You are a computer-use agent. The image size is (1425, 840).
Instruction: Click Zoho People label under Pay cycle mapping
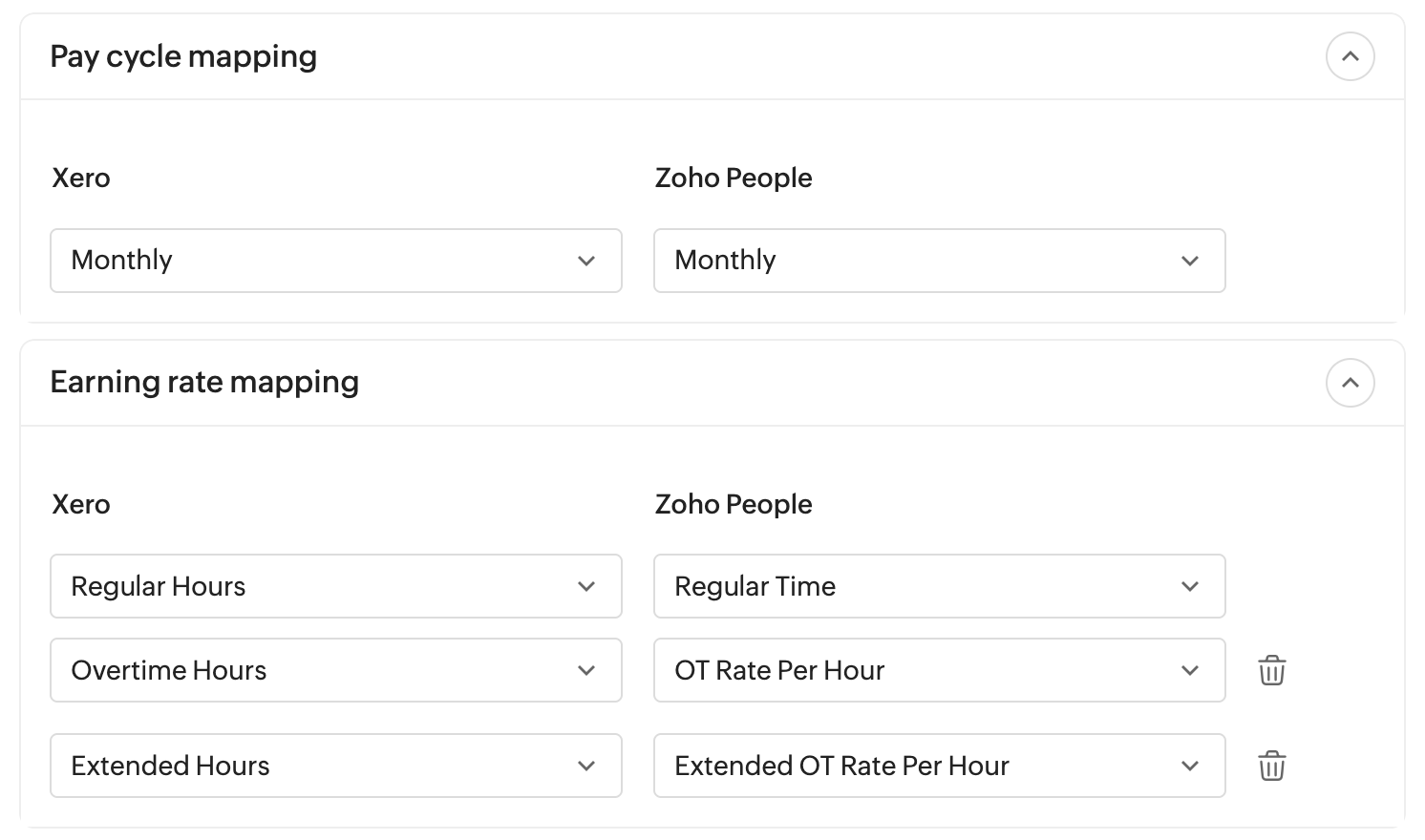734,178
